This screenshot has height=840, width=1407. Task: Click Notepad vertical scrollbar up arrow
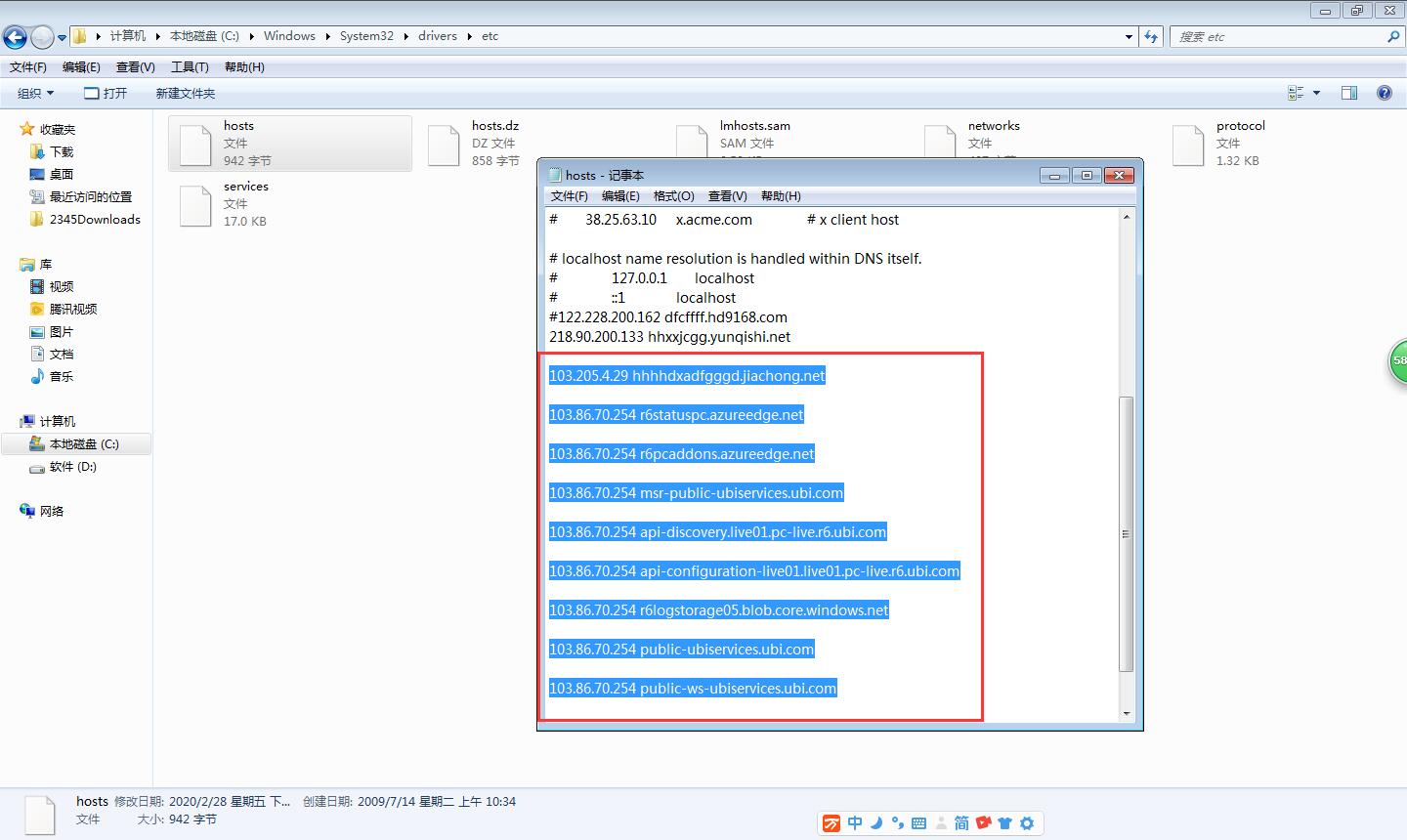[x=1126, y=217]
